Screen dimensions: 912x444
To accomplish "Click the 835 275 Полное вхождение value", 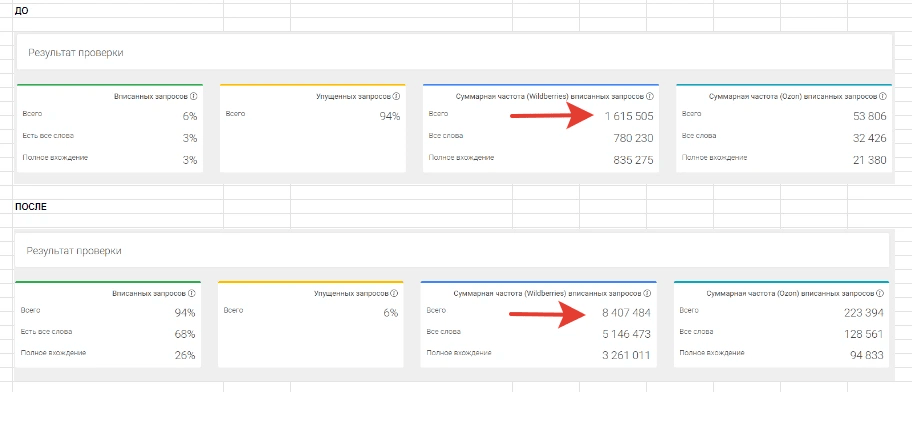I will pyautogui.click(x=633, y=160).
